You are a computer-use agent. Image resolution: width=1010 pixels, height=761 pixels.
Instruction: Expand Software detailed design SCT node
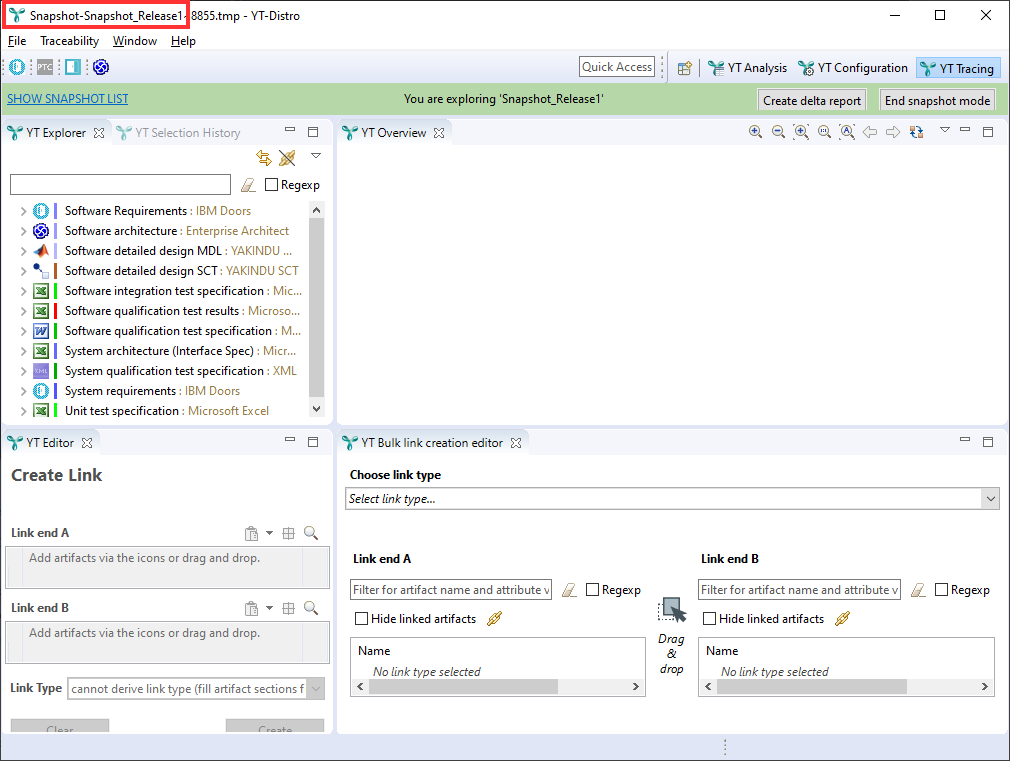click(23, 271)
